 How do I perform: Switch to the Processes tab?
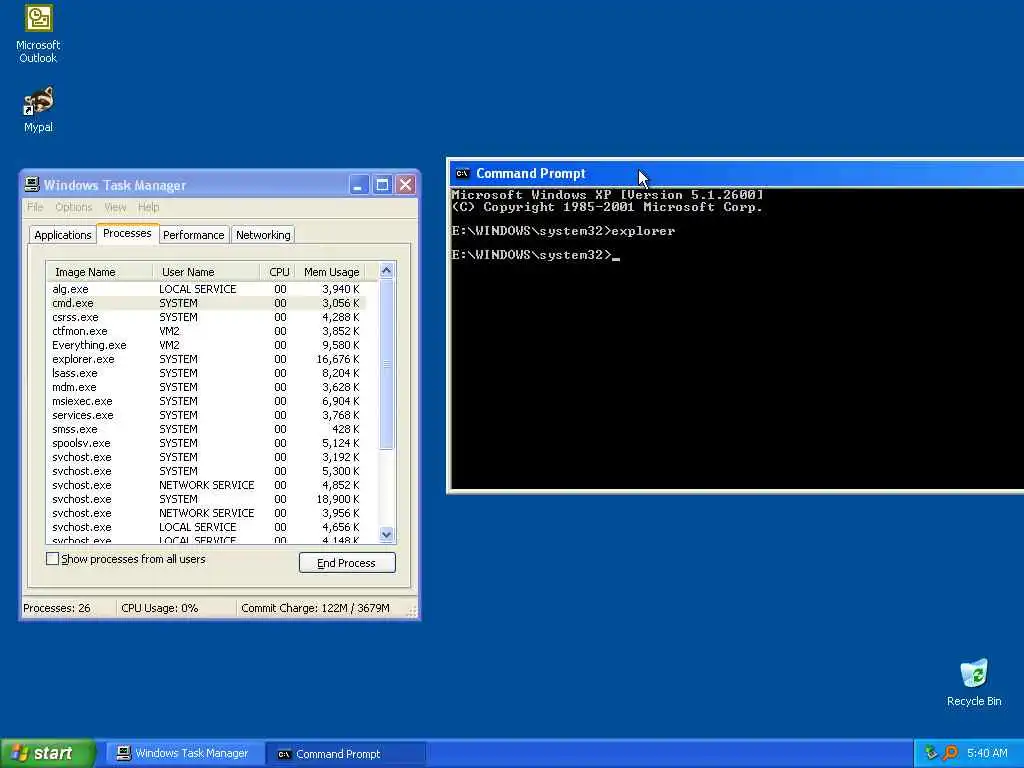(x=127, y=233)
